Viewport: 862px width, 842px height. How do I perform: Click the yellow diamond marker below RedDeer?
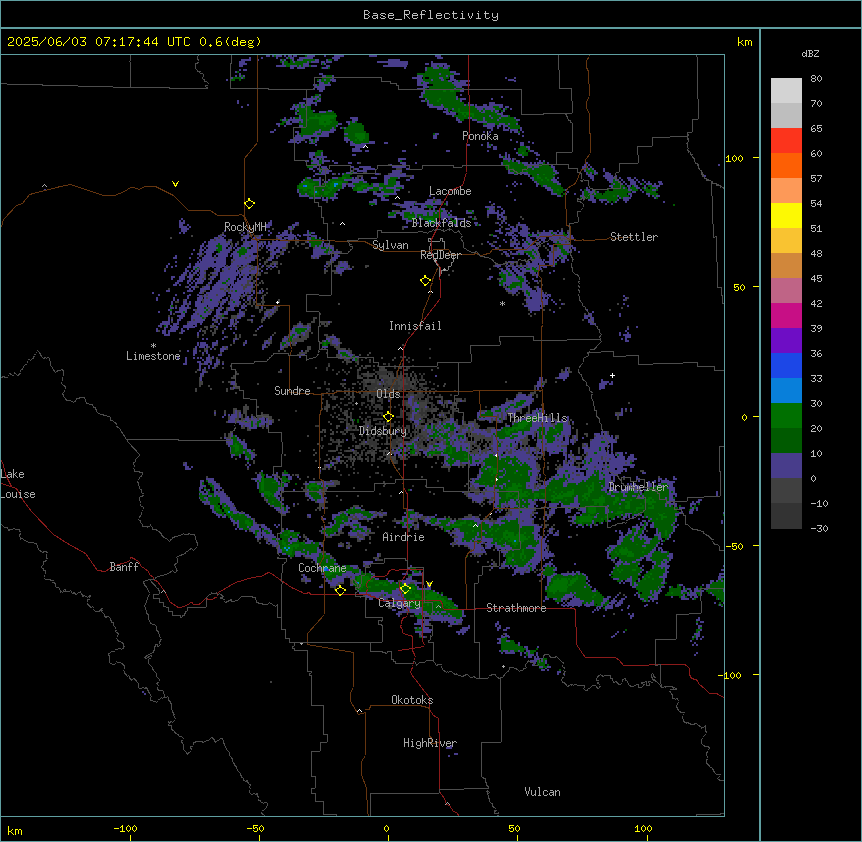click(426, 281)
